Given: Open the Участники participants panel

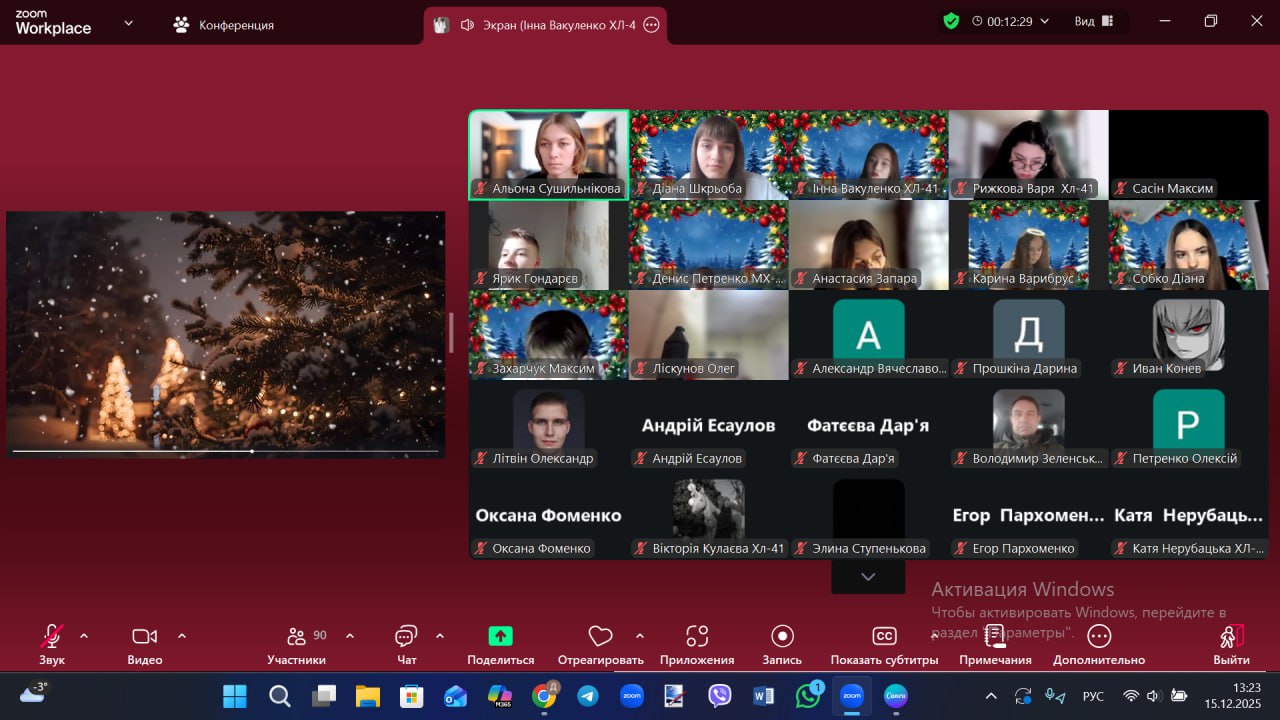Looking at the screenshot, I should [x=296, y=637].
